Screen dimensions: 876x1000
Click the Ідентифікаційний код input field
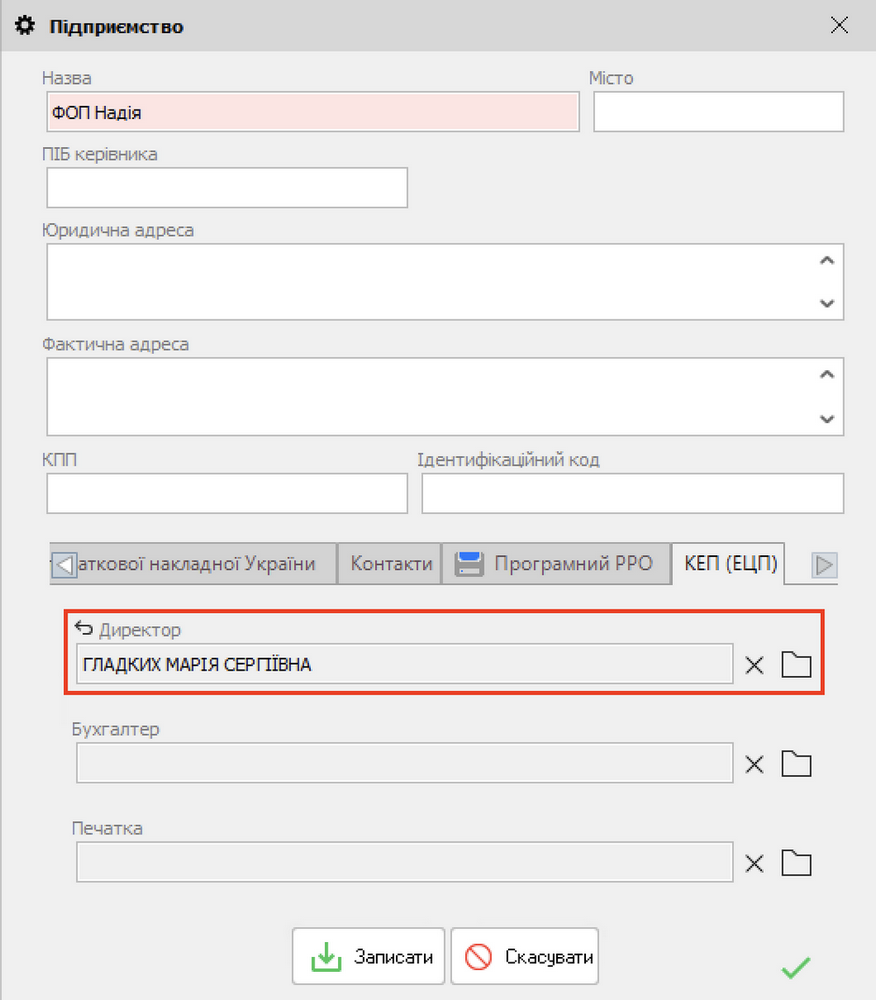[632, 494]
